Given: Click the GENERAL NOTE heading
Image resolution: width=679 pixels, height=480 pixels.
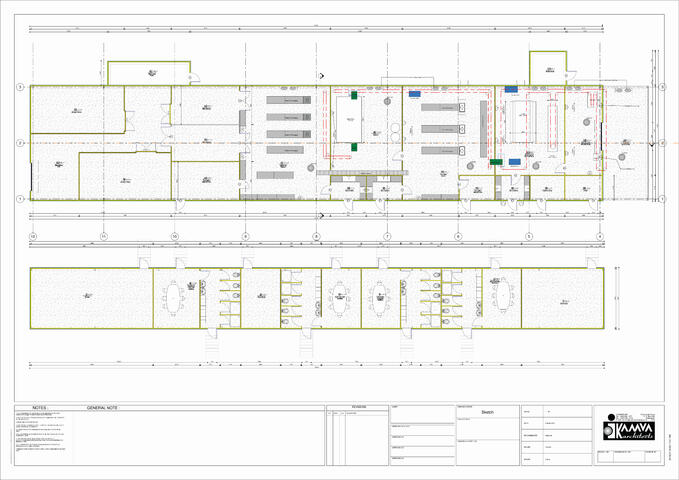Looking at the screenshot, I should (103, 408).
